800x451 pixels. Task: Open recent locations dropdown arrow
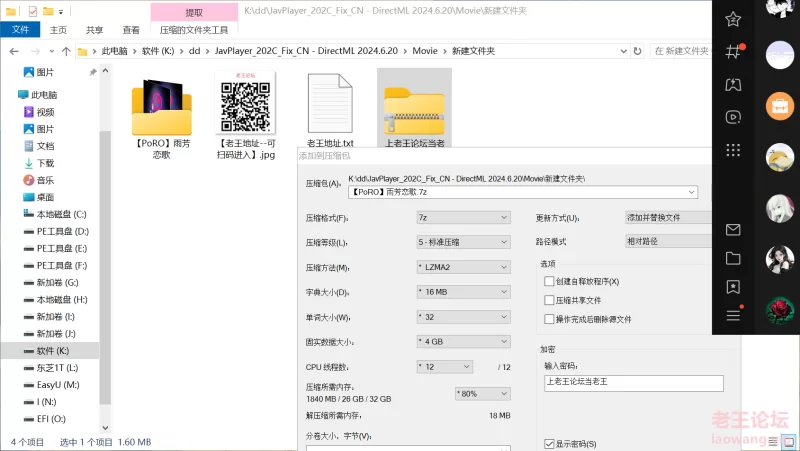pyautogui.click(x=52, y=51)
